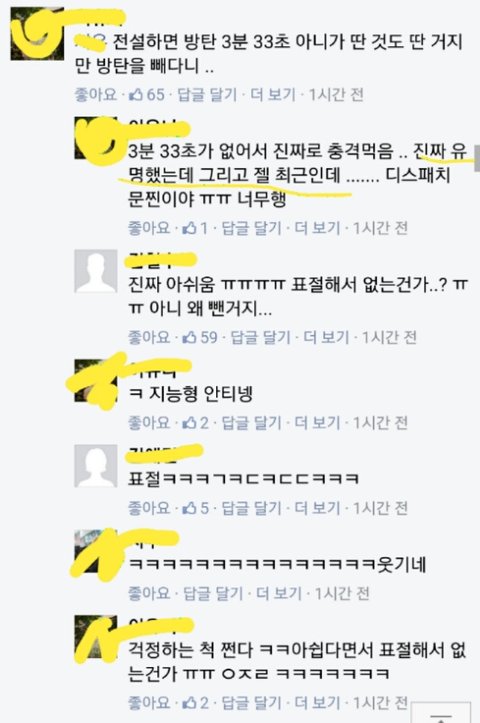Click thumbs-up icon under 지능형 안티넹 comment
This screenshot has width=480, height=723.
tap(190, 422)
